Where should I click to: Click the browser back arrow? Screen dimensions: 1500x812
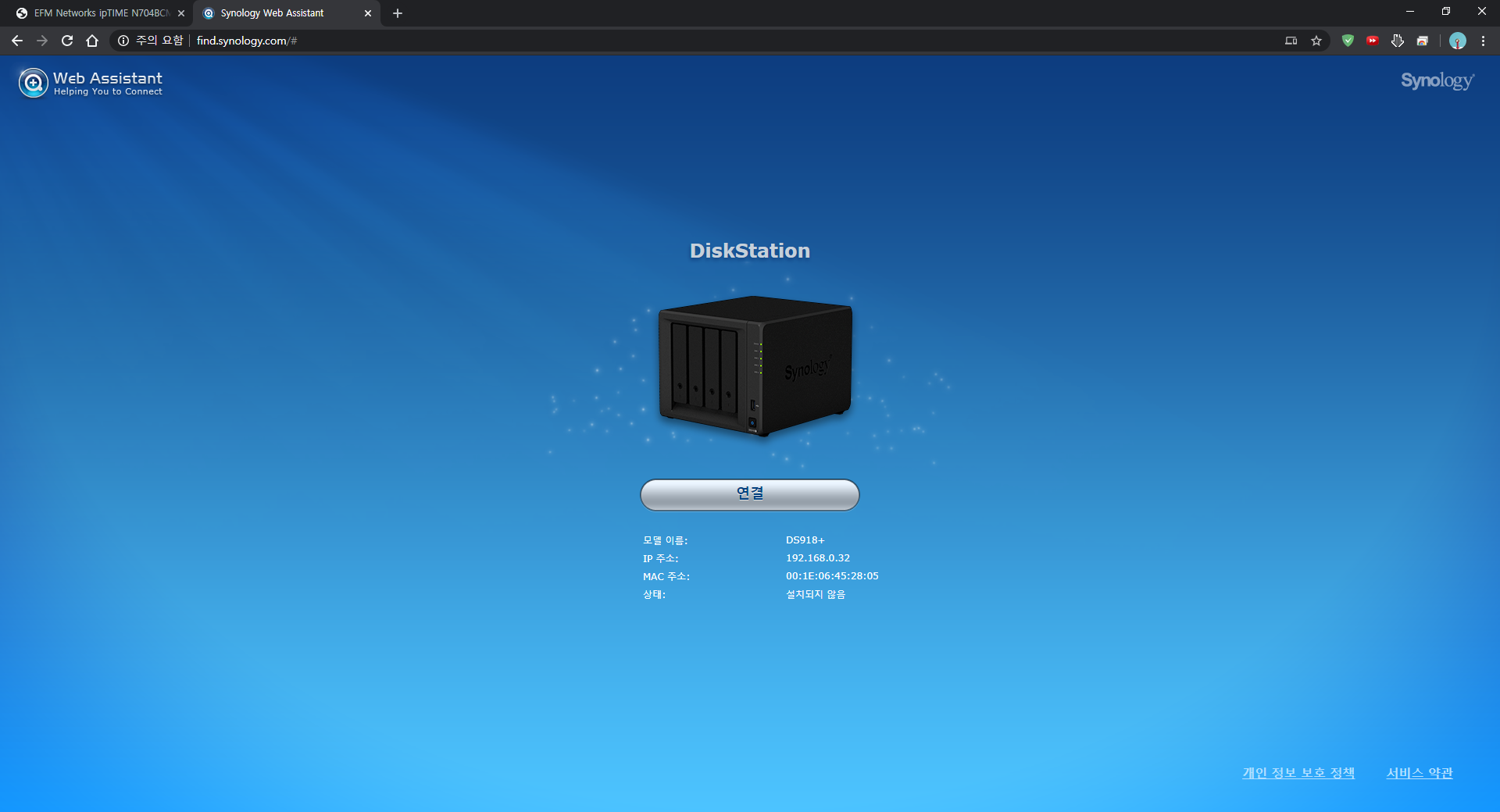(x=17, y=41)
